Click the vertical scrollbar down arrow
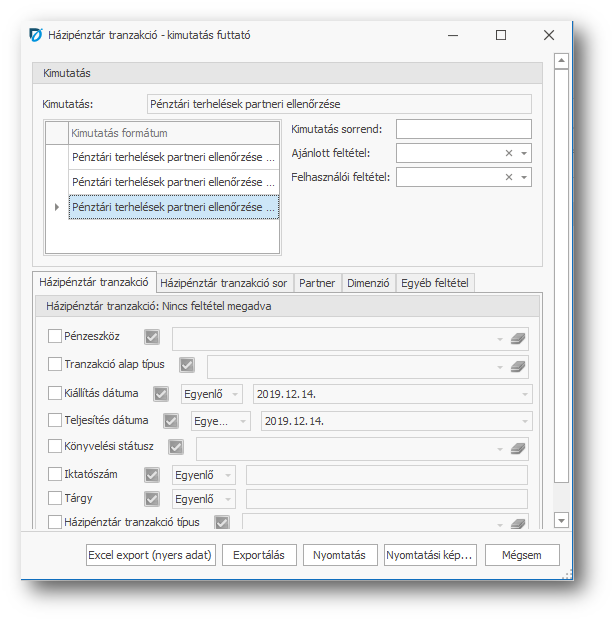 [x=561, y=520]
